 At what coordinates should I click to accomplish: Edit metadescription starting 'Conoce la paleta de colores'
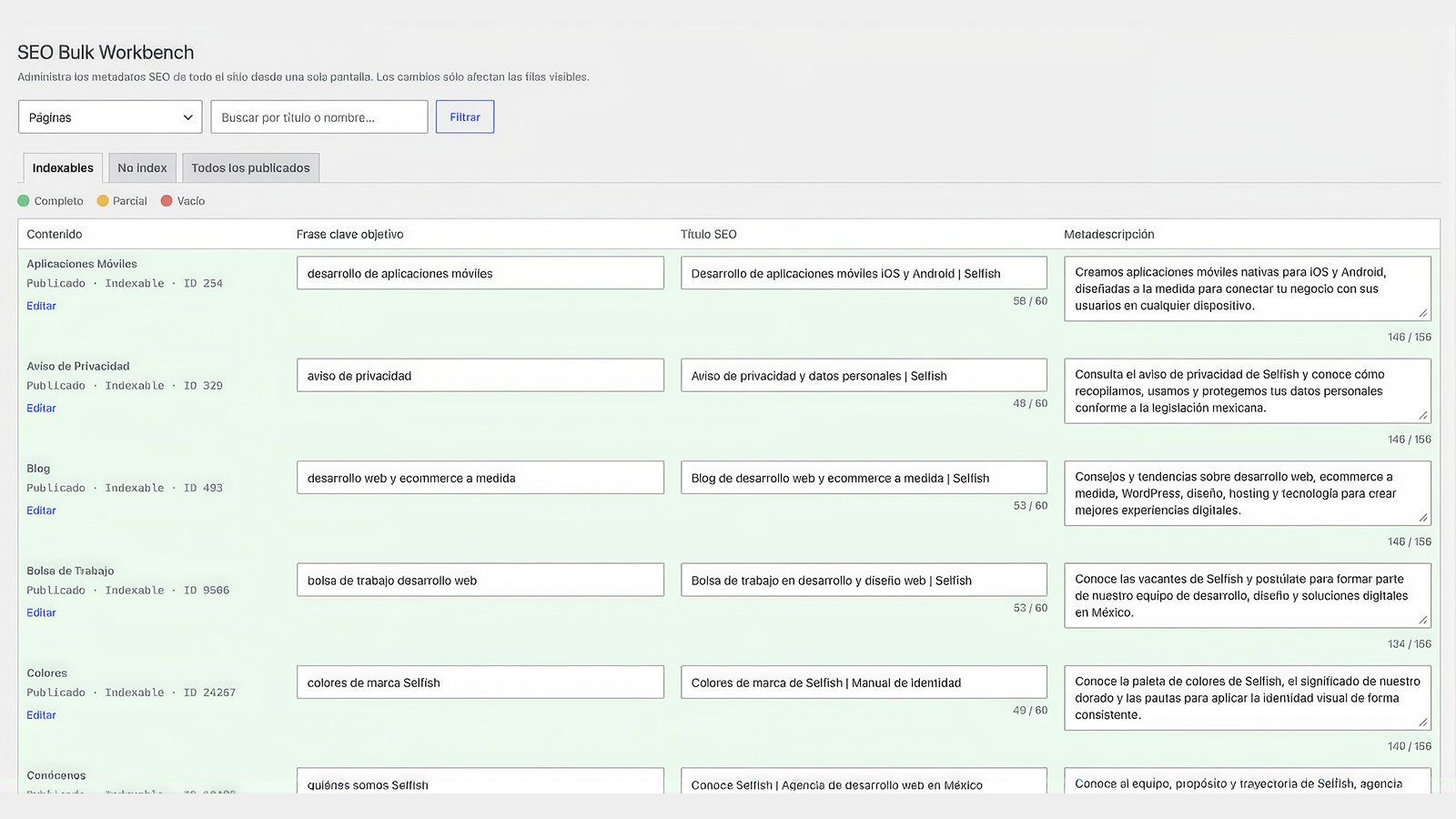[x=1248, y=698]
